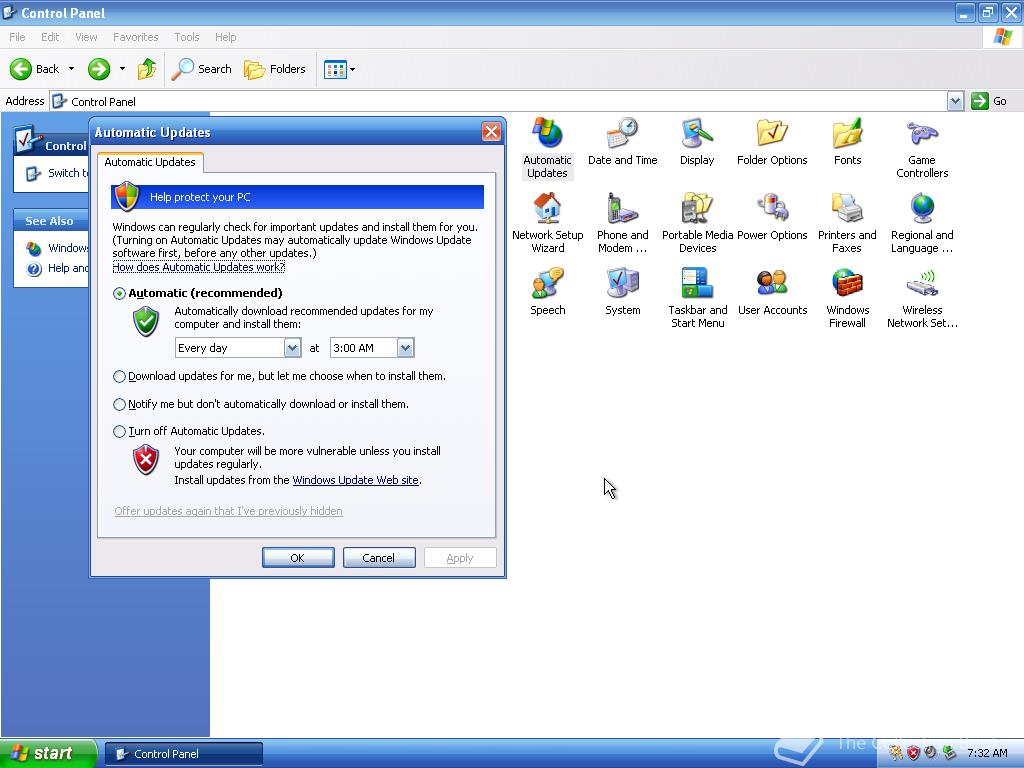This screenshot has height=768, width=1024.
Task: Click the Up folder toolbar icon
Action: (147, 69)
